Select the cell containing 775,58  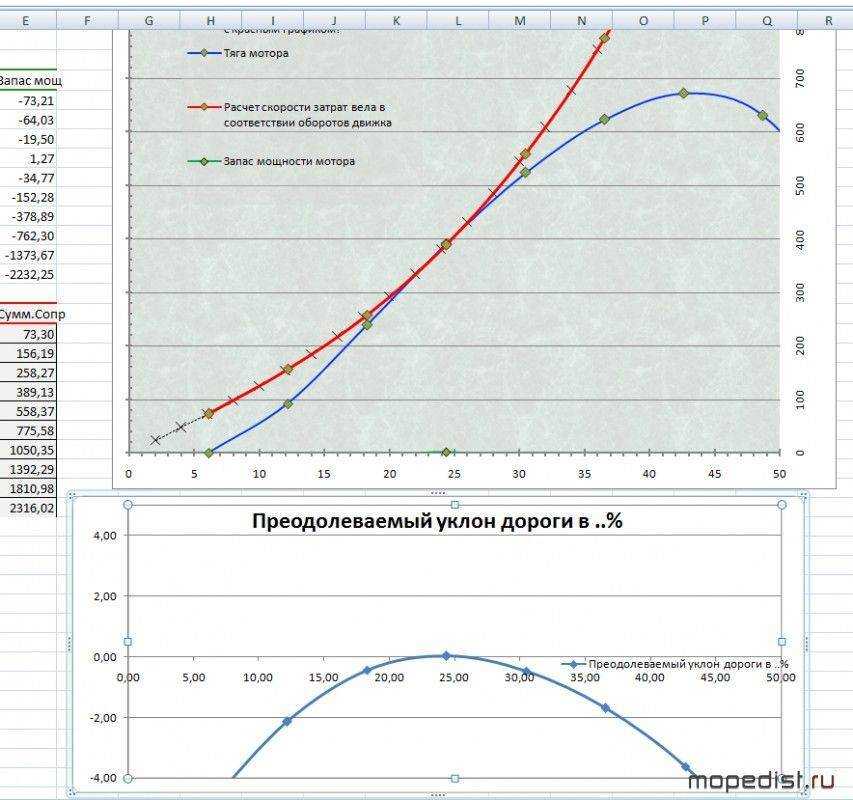(28, 431)
